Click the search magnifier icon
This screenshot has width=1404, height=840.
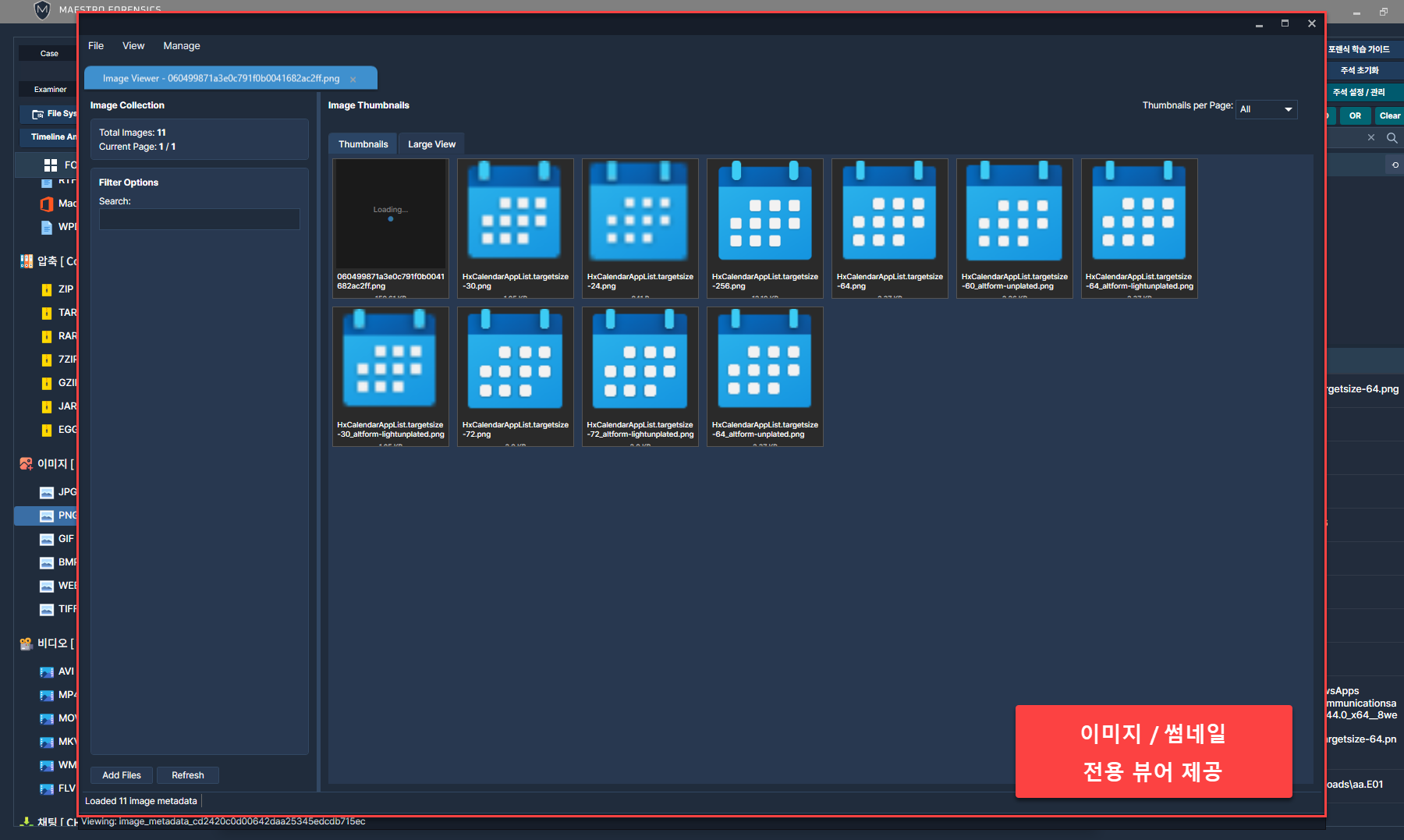1392,138
